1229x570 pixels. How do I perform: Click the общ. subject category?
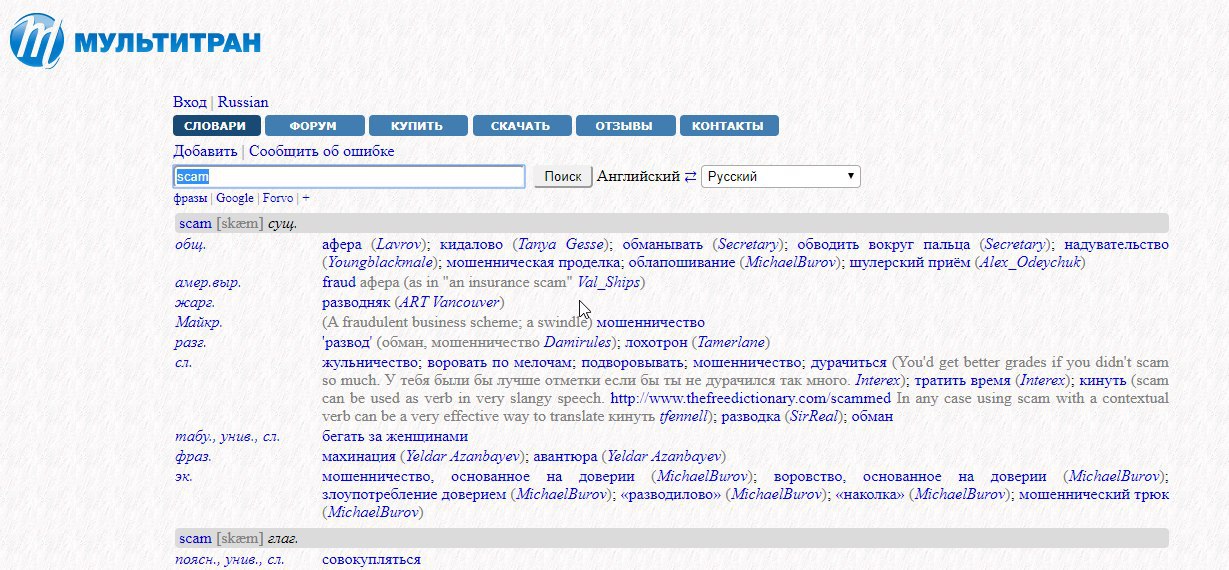pyautogui.click(x=190, y=244)
